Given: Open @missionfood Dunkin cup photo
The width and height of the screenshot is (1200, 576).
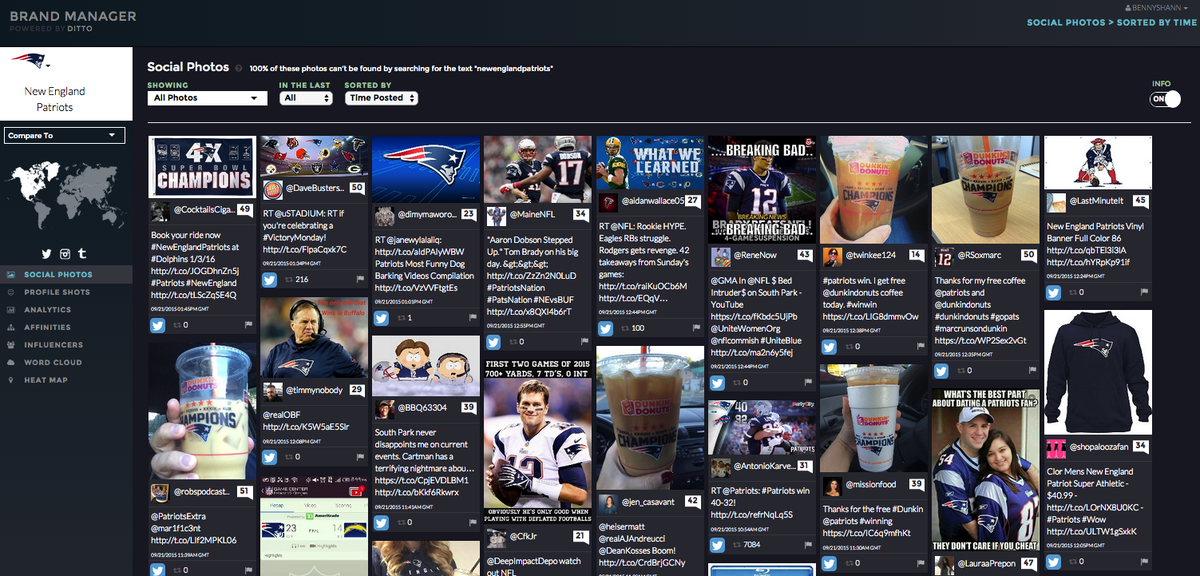Looking at the screenshot, I should [874, 419].
